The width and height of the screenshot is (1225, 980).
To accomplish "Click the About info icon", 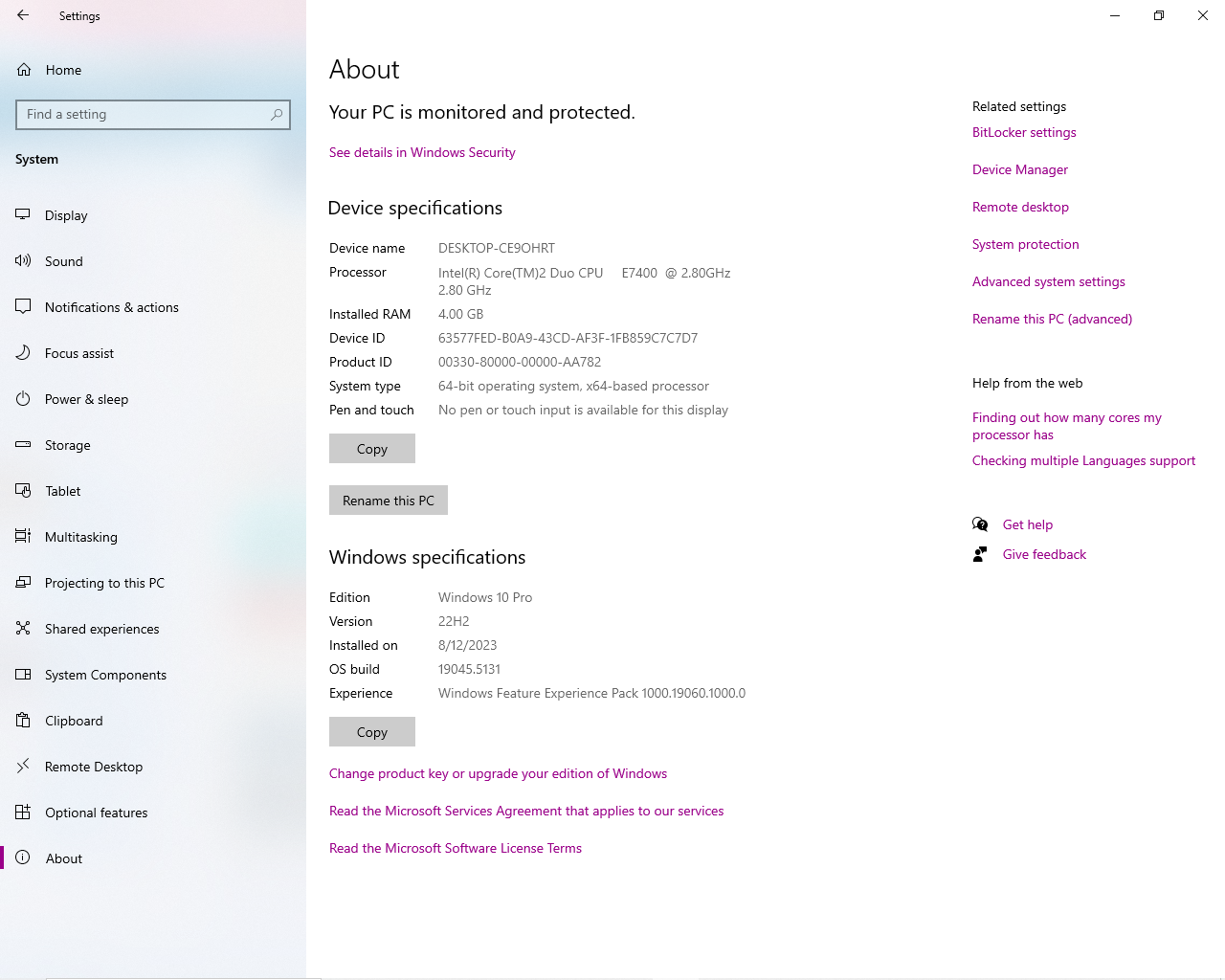I will coord(23,858).
